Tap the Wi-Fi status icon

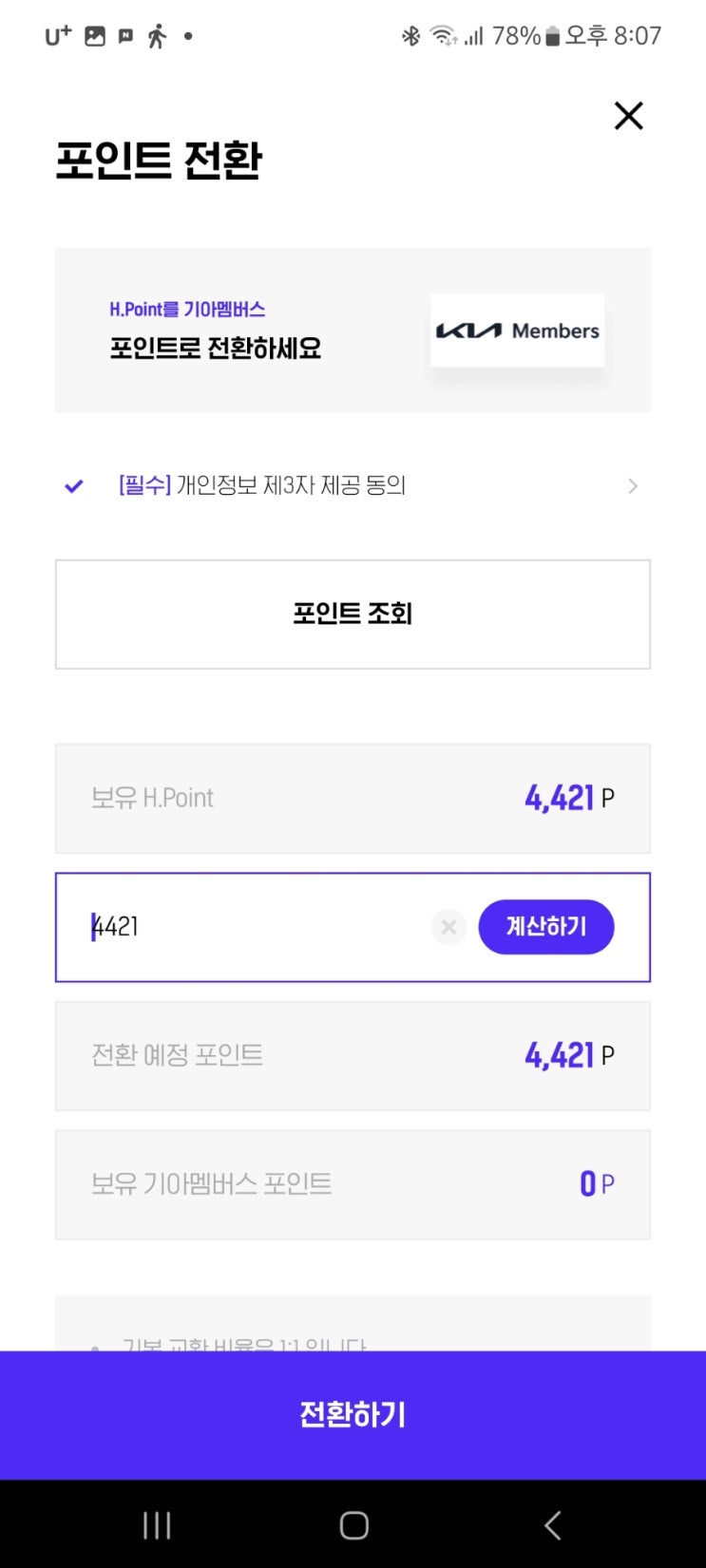click(442, 36)
